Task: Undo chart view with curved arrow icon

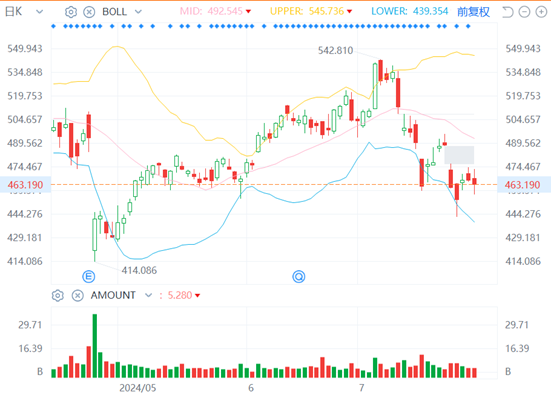Action: (x=508, y=12)
